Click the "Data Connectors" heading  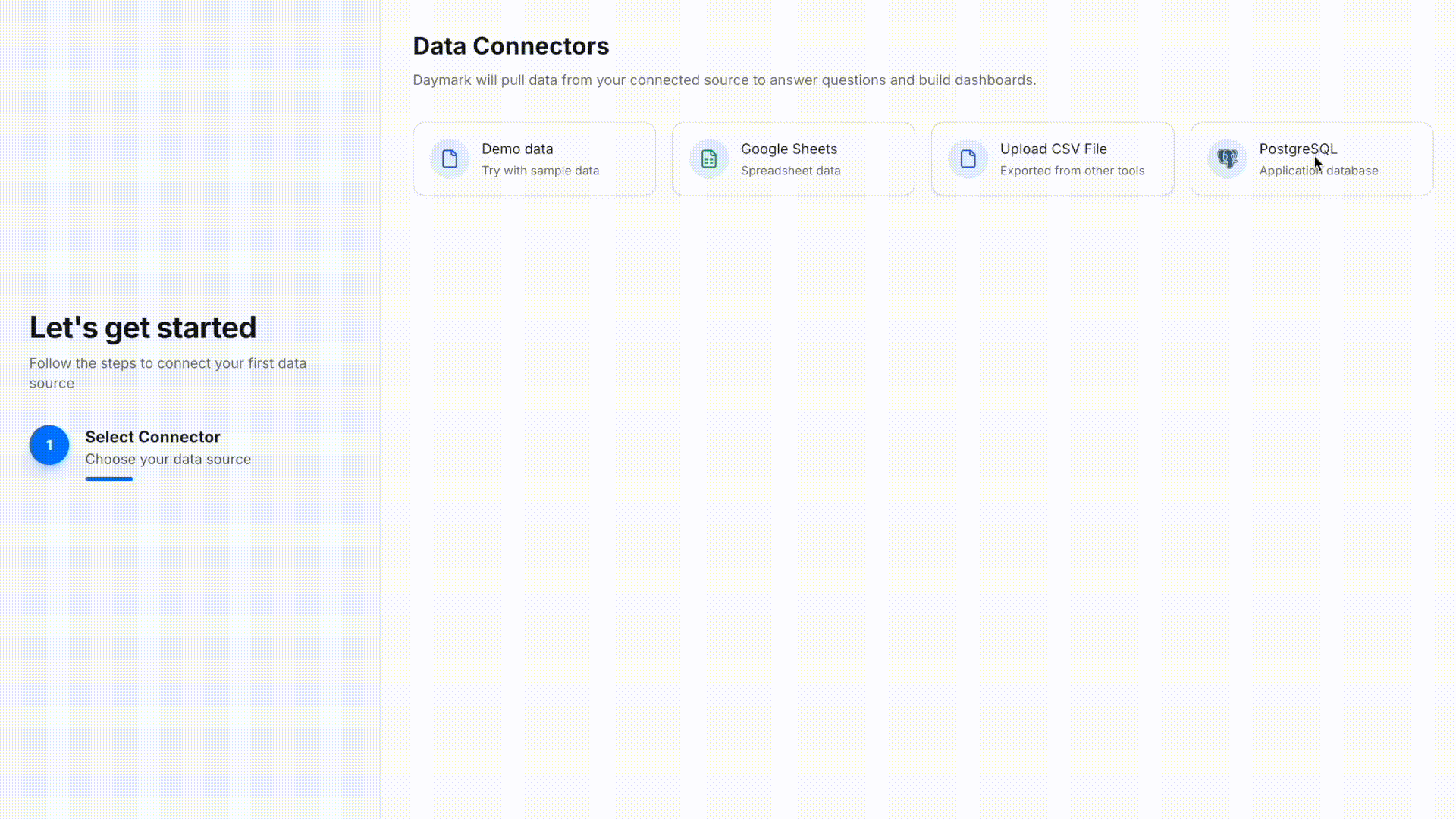pos(511,45)
